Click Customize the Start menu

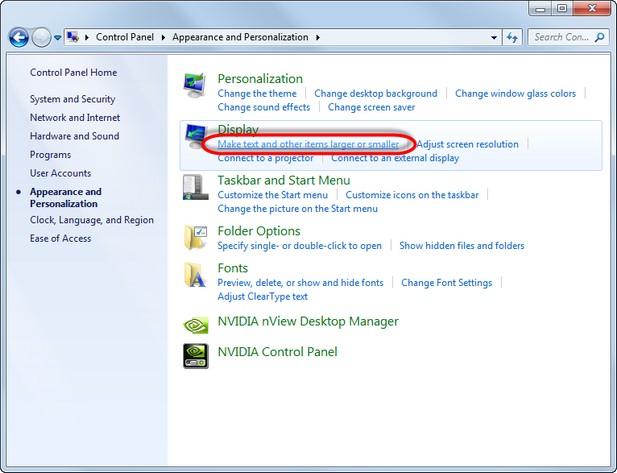pos(273,195)
